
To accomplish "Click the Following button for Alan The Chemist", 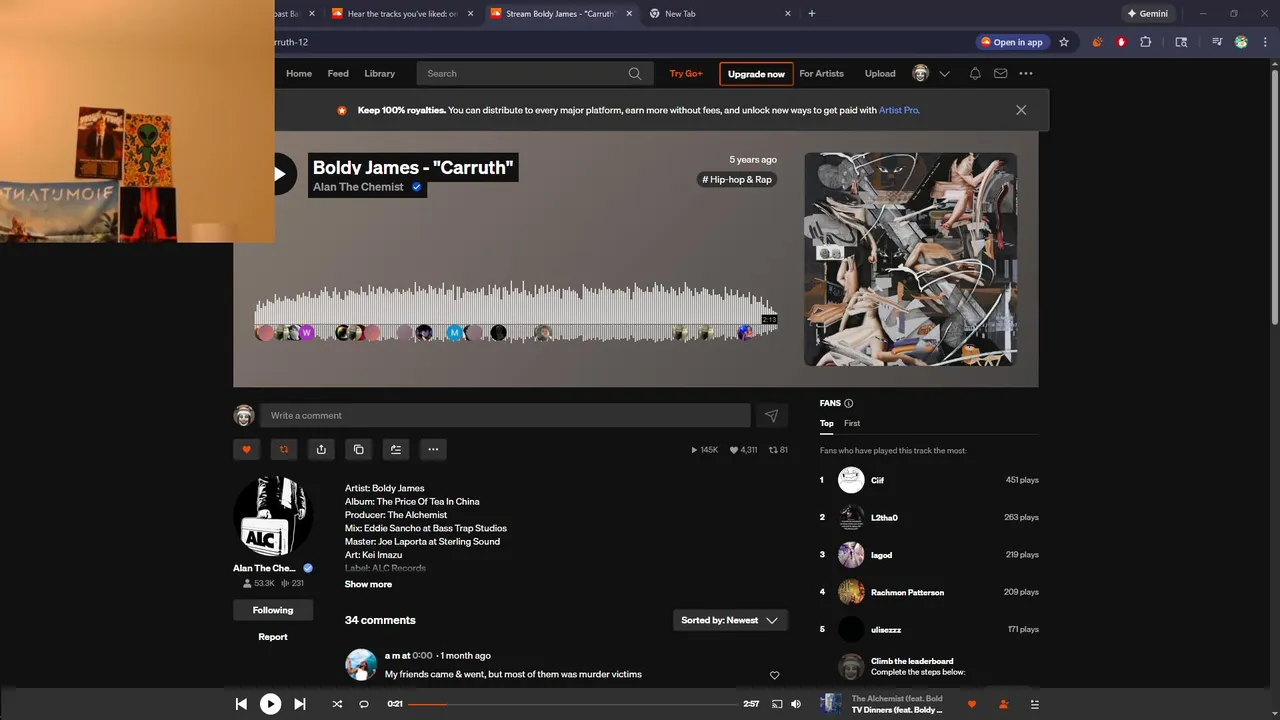I will [273, 610].
